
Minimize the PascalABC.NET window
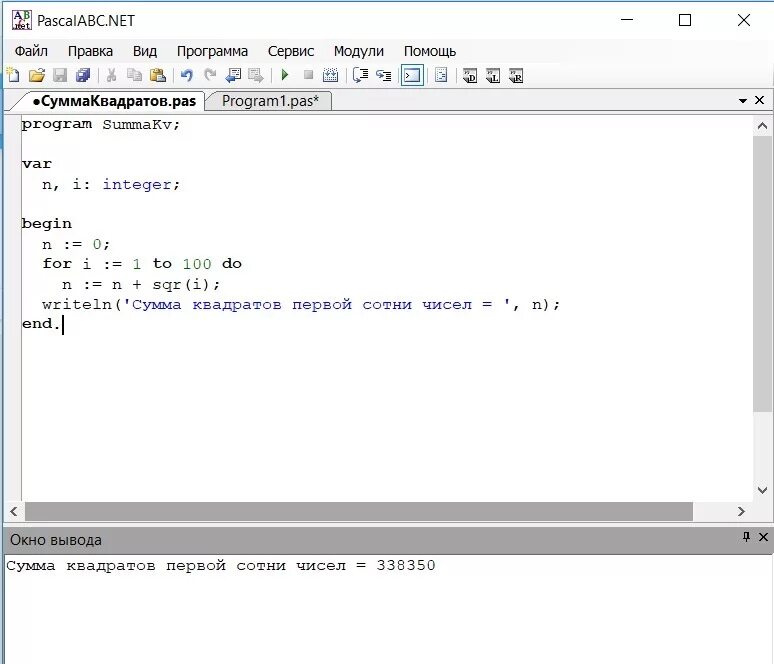pyautogui.click(x=627, y=20)
